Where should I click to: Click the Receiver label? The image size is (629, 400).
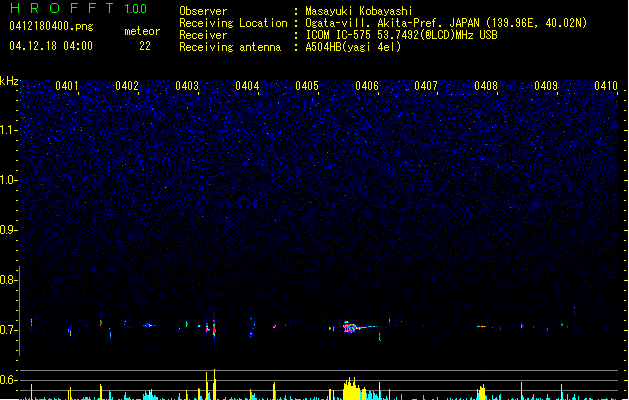[x=203, y=35]
